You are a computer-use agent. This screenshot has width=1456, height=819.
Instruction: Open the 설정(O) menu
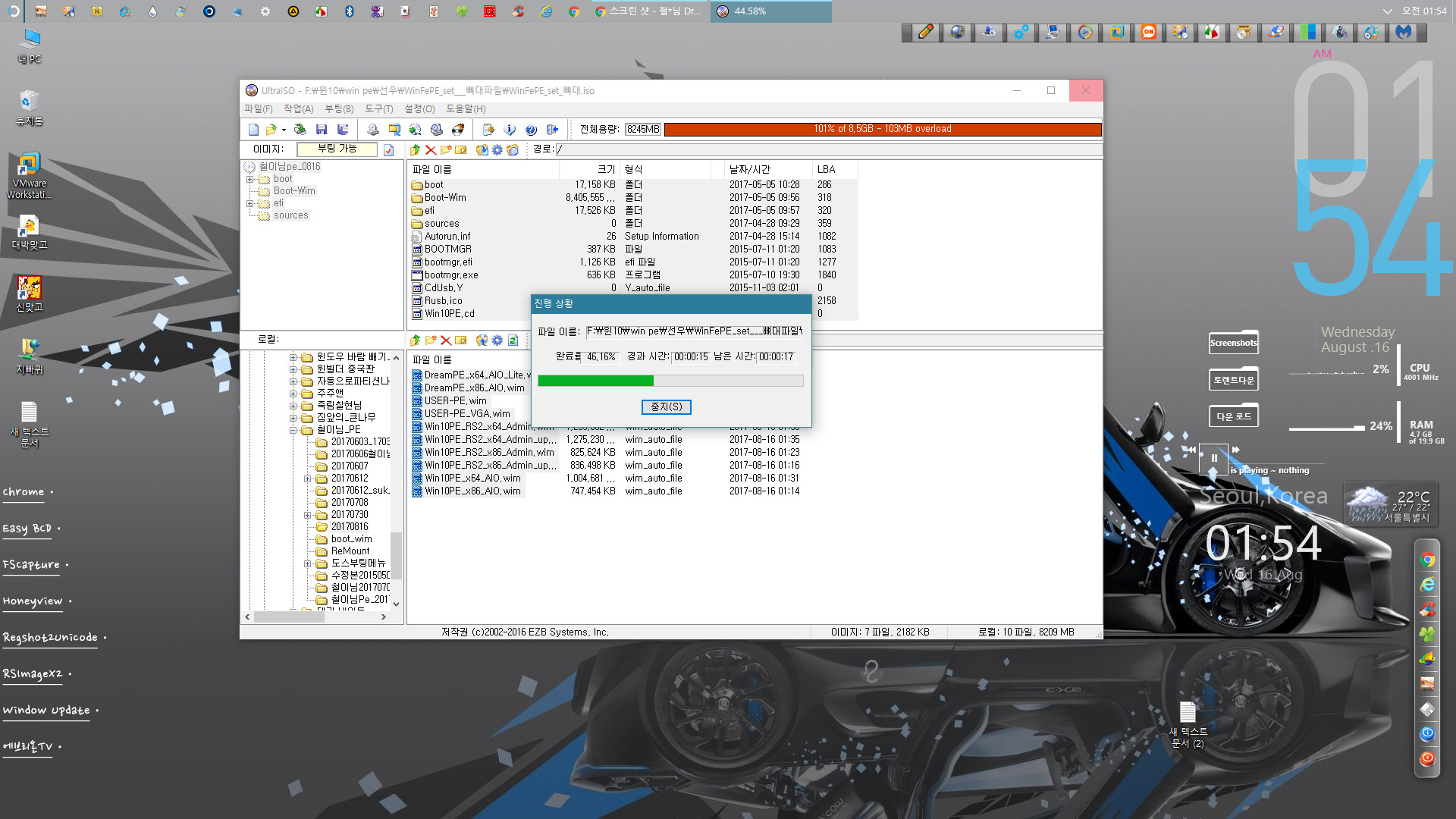pyautogui.click(x=419, y=109)
